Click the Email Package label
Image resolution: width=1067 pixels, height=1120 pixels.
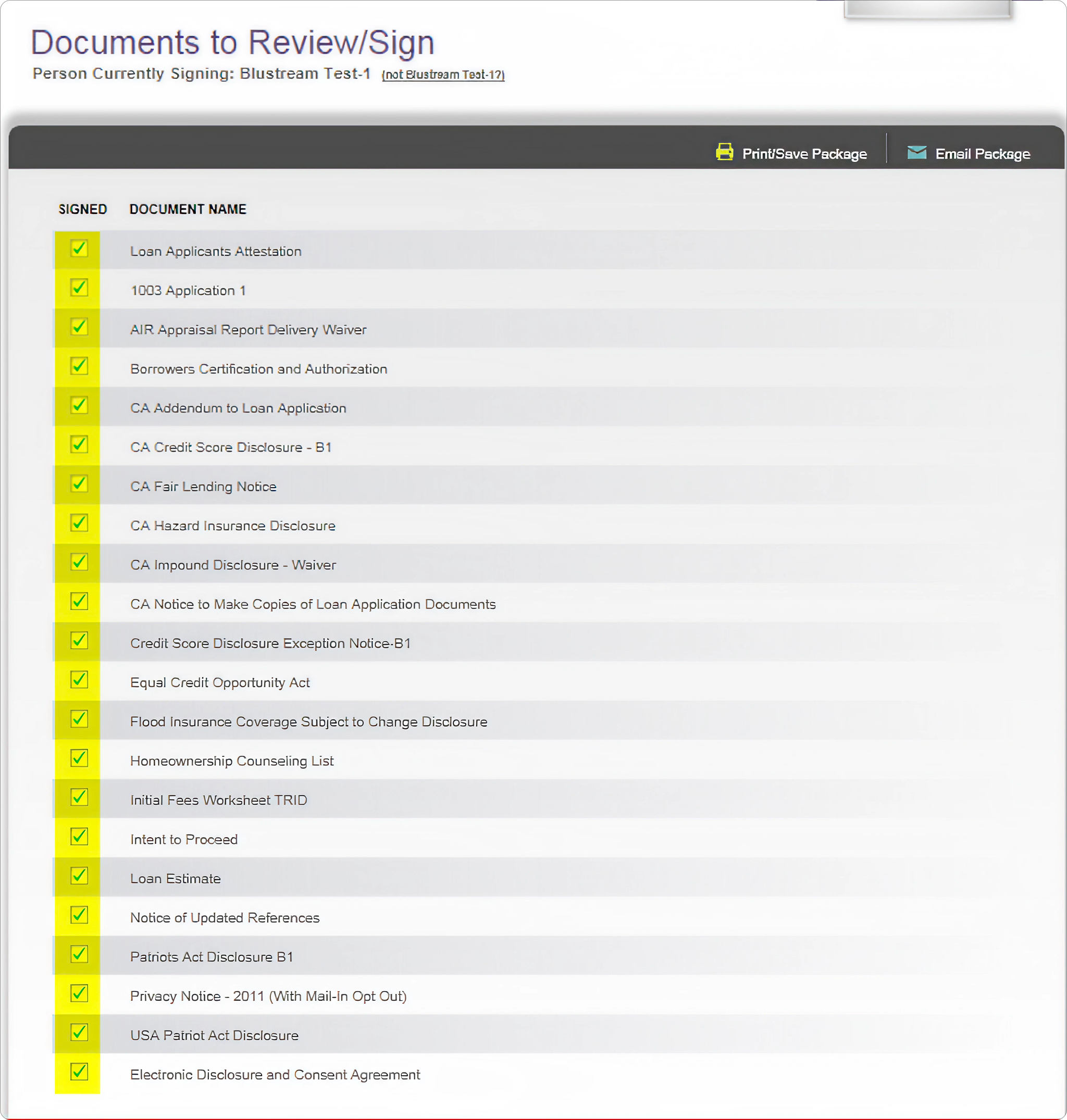[982, 154]
